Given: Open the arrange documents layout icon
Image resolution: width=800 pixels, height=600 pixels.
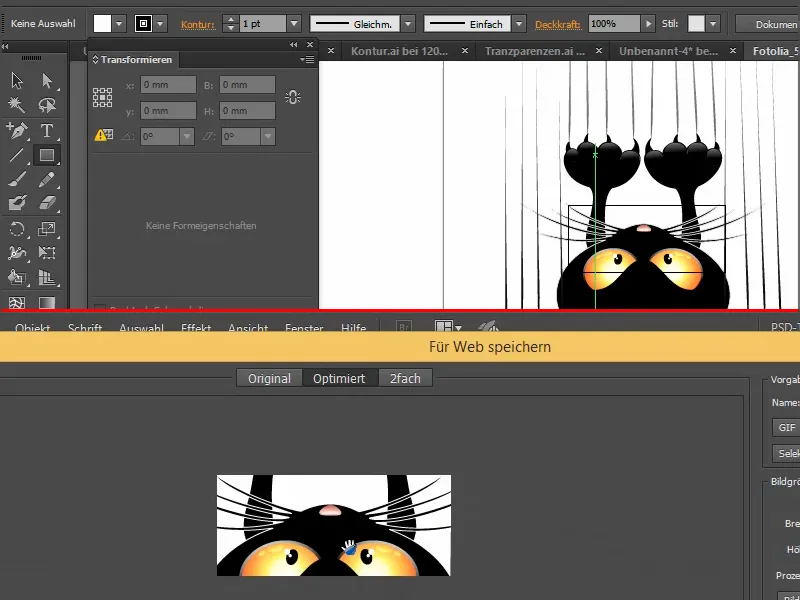Looking at the screenshot, I should (447, 327).
